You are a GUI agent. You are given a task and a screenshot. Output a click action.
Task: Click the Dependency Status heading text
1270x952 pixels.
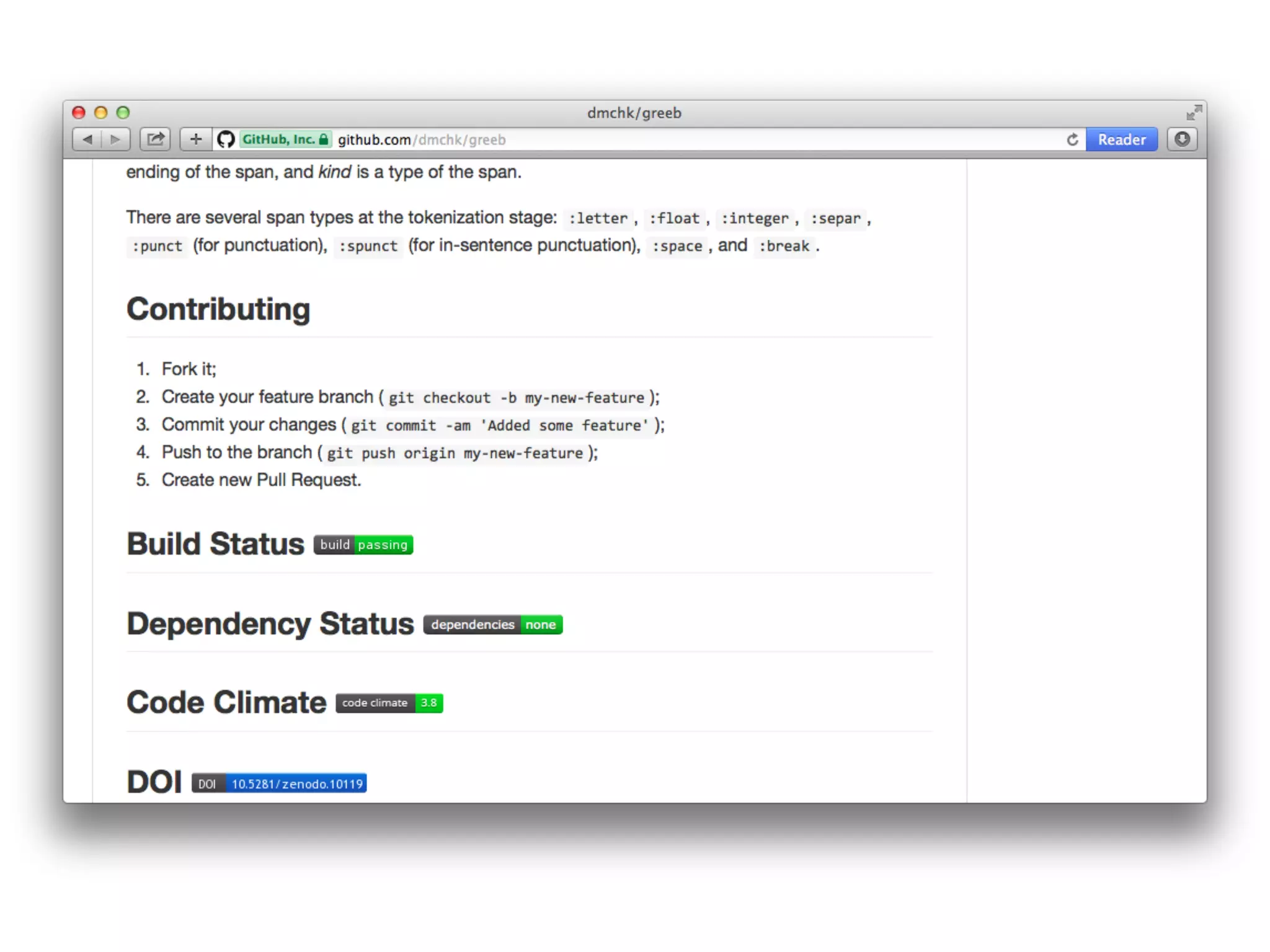(270, 624)
